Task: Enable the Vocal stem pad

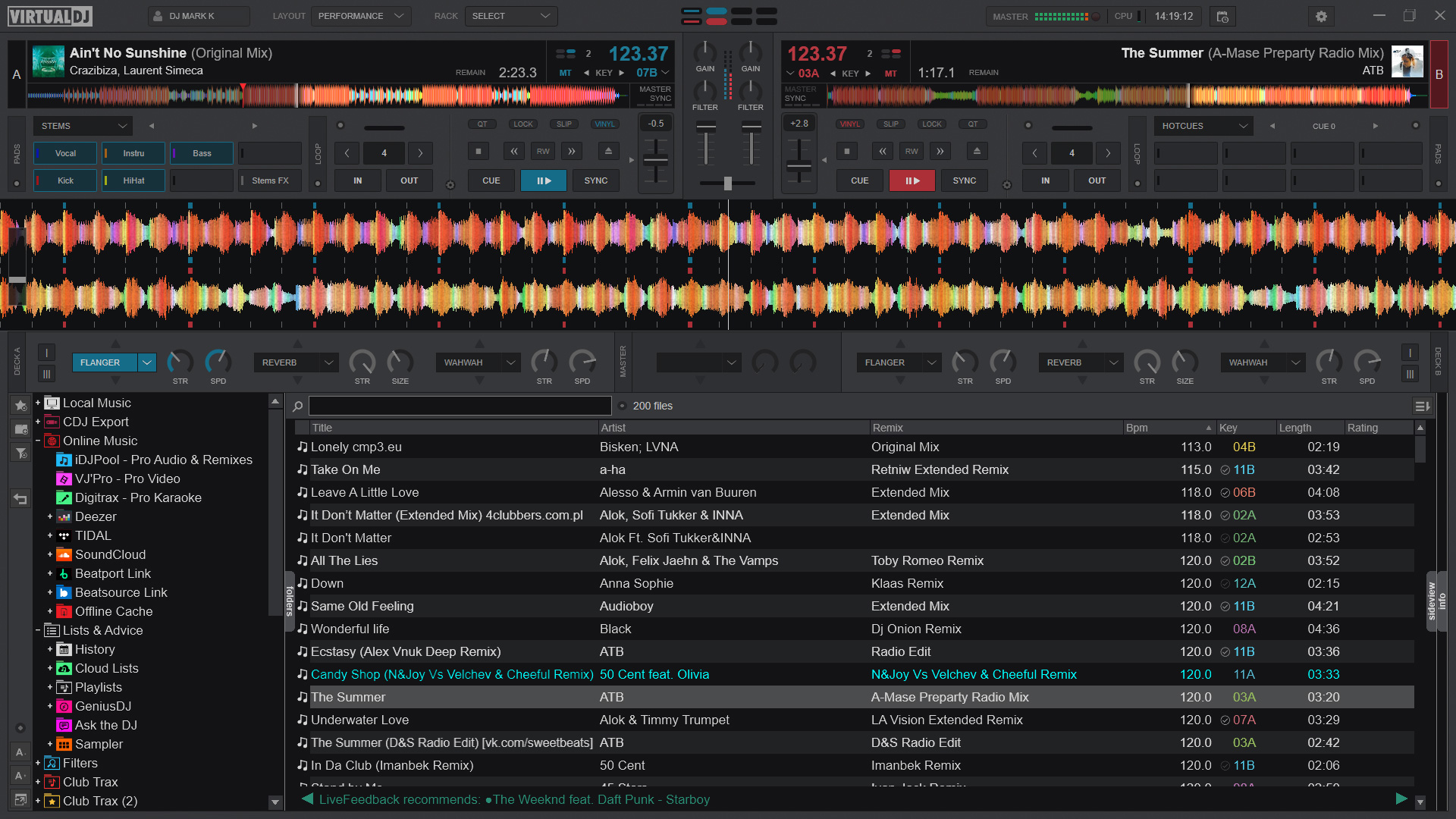Action: point(65,153)
